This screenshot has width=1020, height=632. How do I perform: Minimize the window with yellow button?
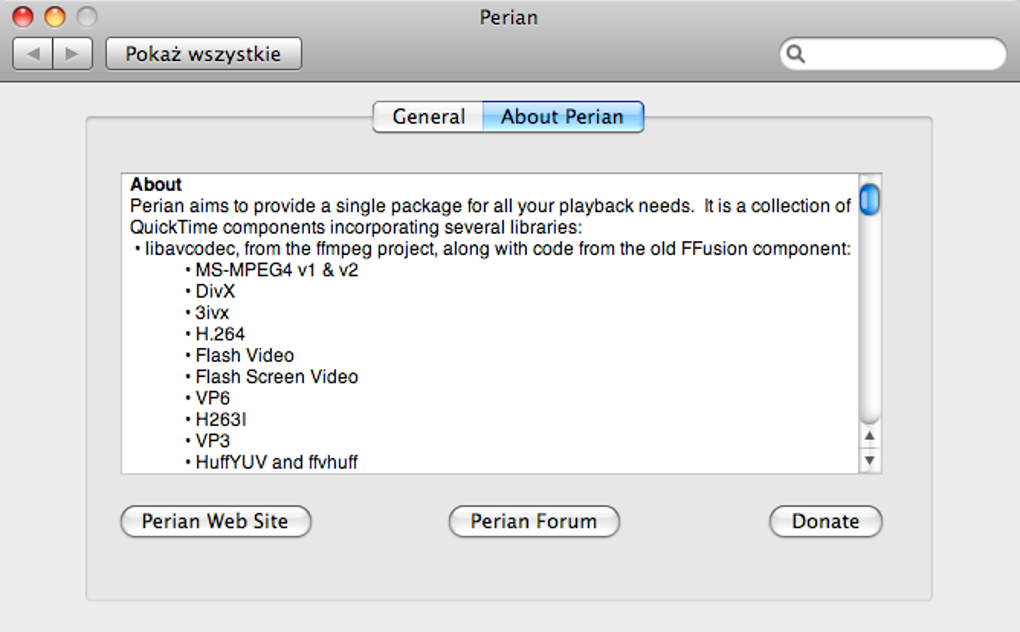pos(55,17)
